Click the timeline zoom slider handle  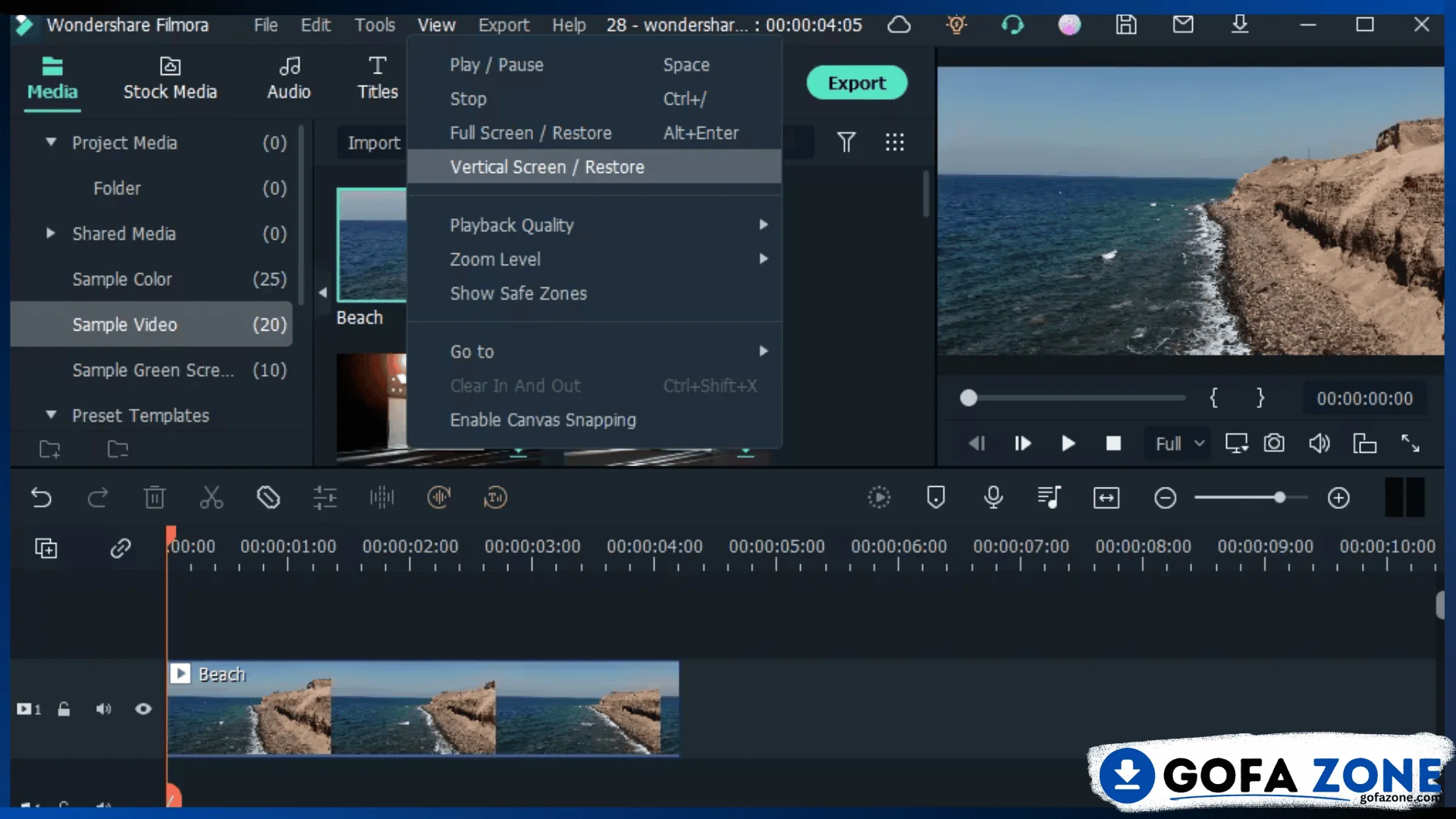click(x=1279, y=497)
